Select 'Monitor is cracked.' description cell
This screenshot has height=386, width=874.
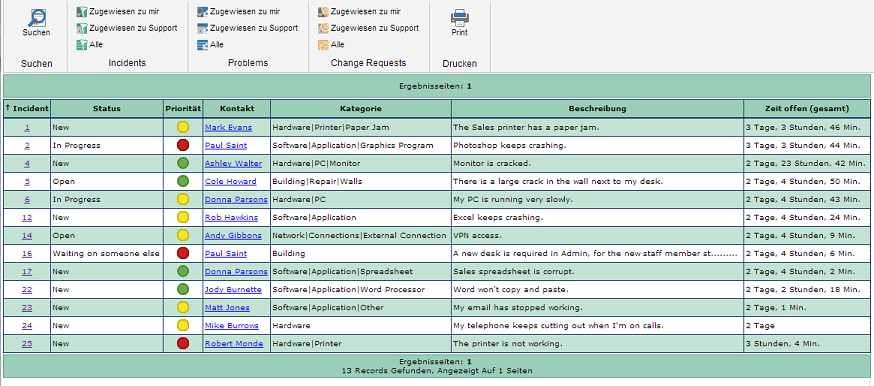(598, 164)
